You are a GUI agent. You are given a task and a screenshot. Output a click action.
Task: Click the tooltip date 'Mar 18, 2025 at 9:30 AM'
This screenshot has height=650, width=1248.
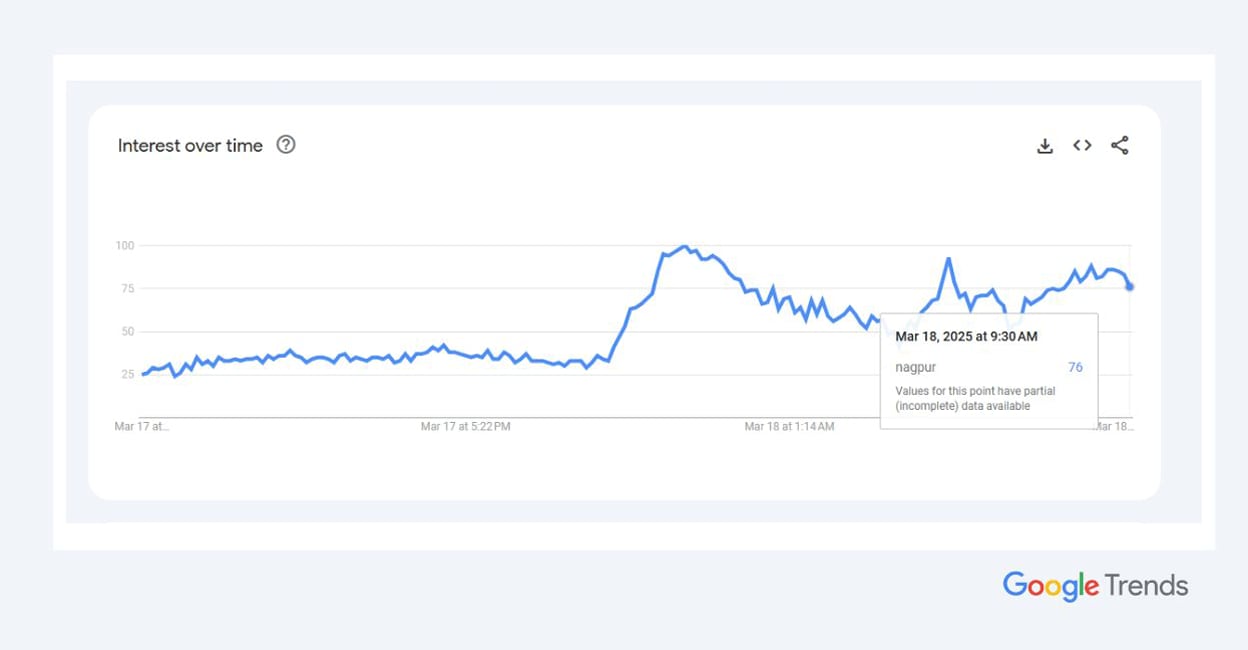966,336
